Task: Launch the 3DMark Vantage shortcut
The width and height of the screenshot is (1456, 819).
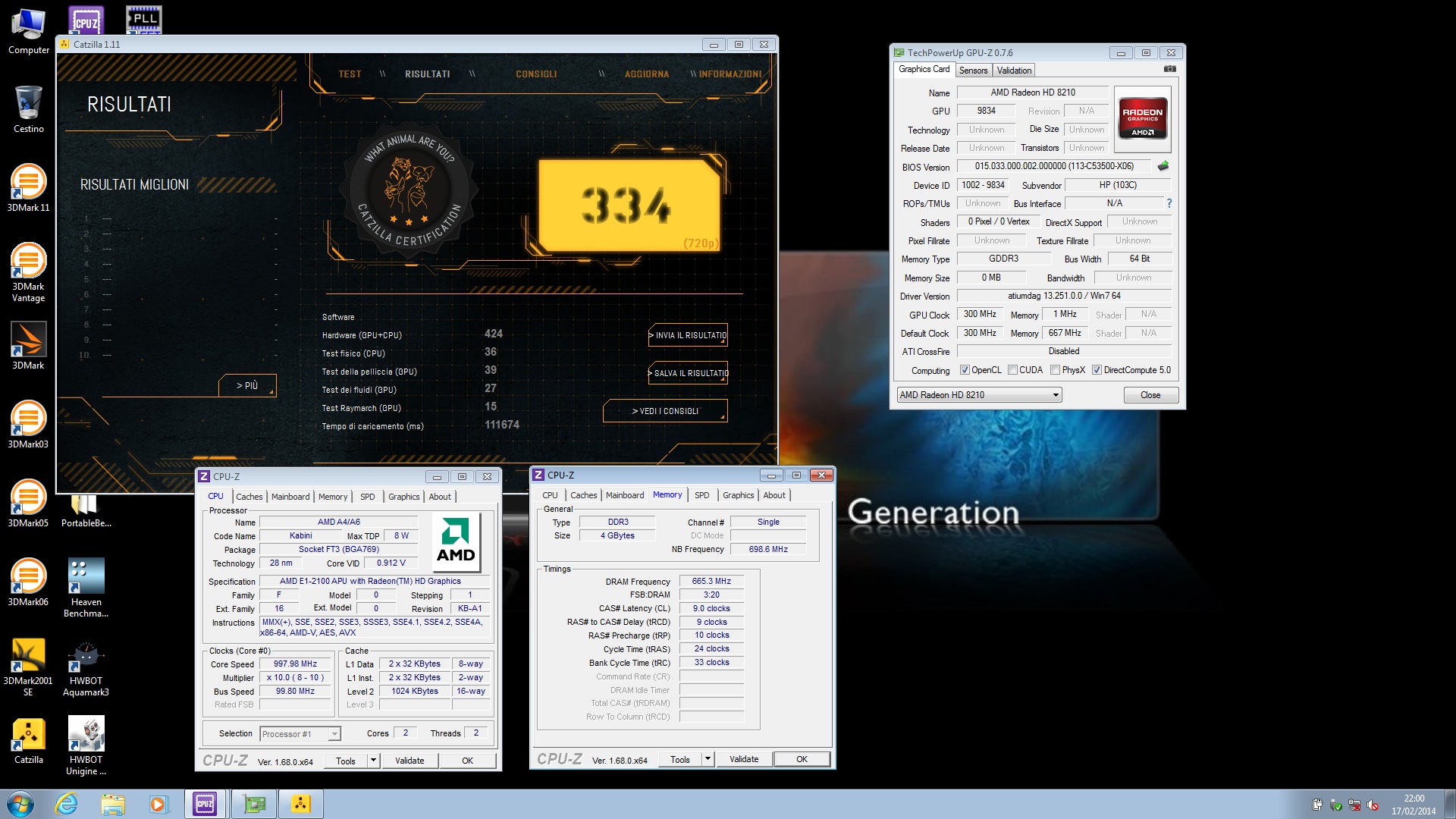Action: (29, 271)
